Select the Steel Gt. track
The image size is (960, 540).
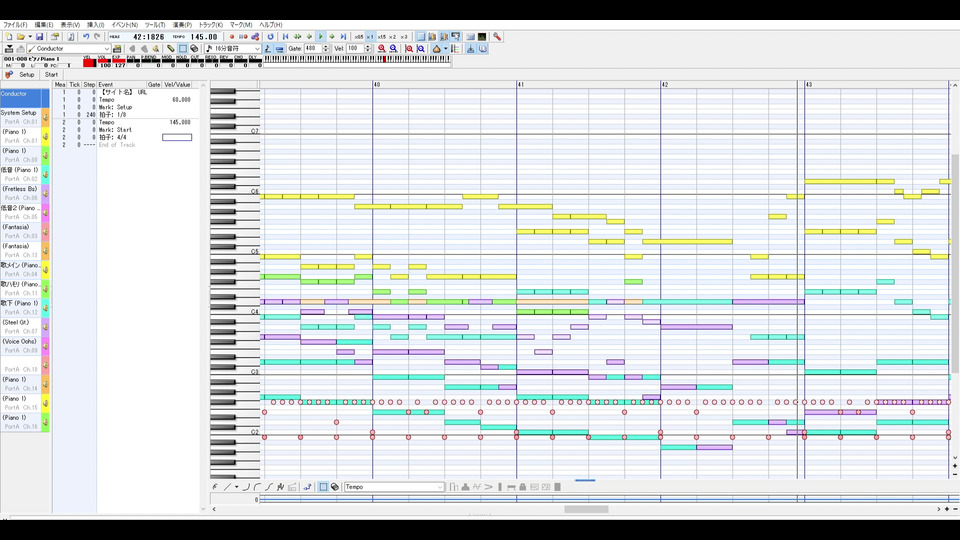[x=20, y=326]
